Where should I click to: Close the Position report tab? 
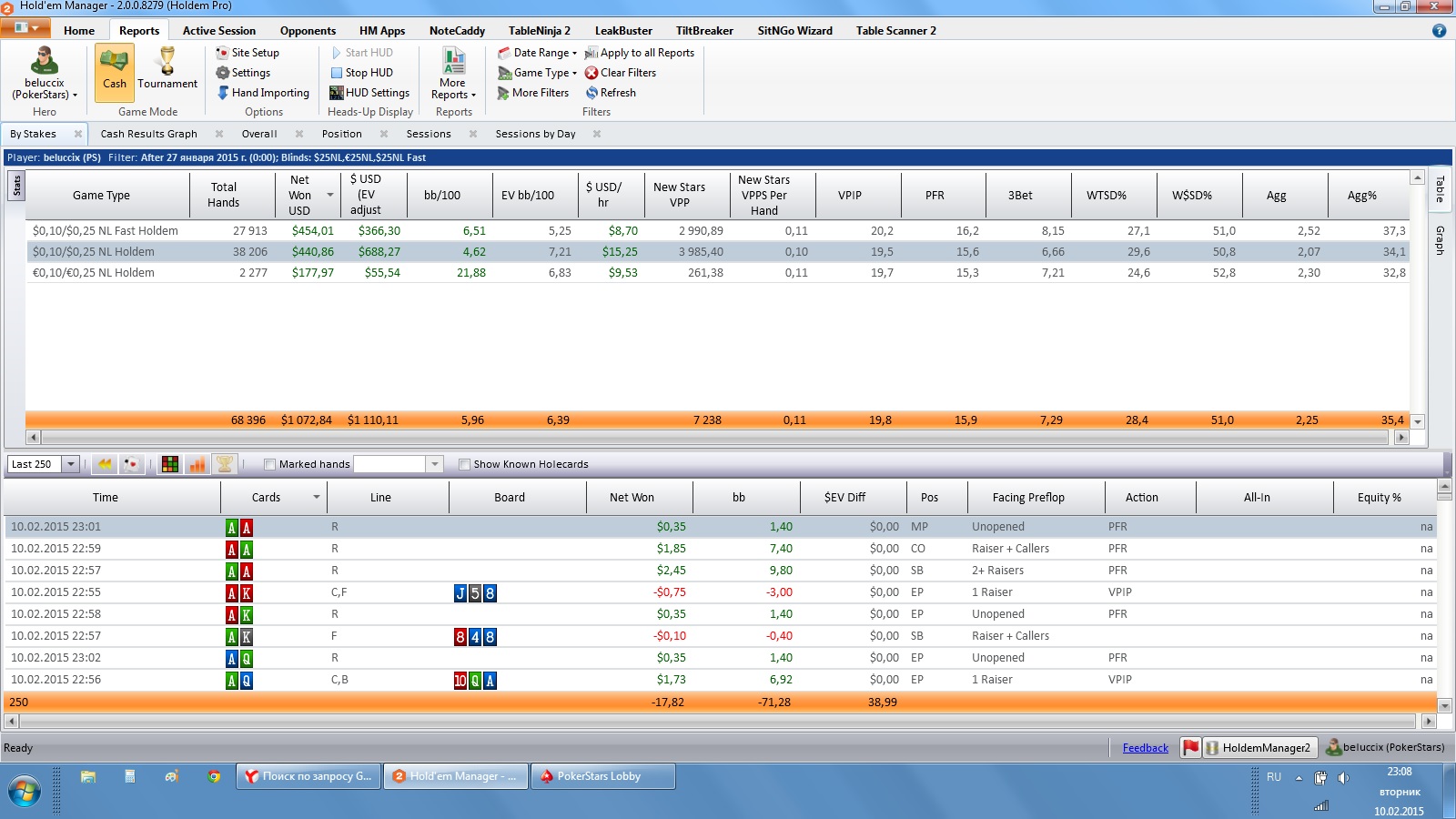click(x=384, y=134)
